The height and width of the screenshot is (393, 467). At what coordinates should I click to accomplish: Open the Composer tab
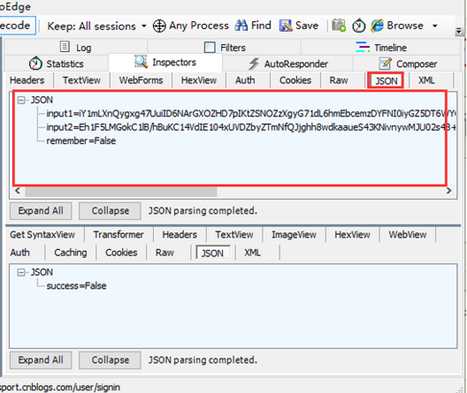pos(408,64)
